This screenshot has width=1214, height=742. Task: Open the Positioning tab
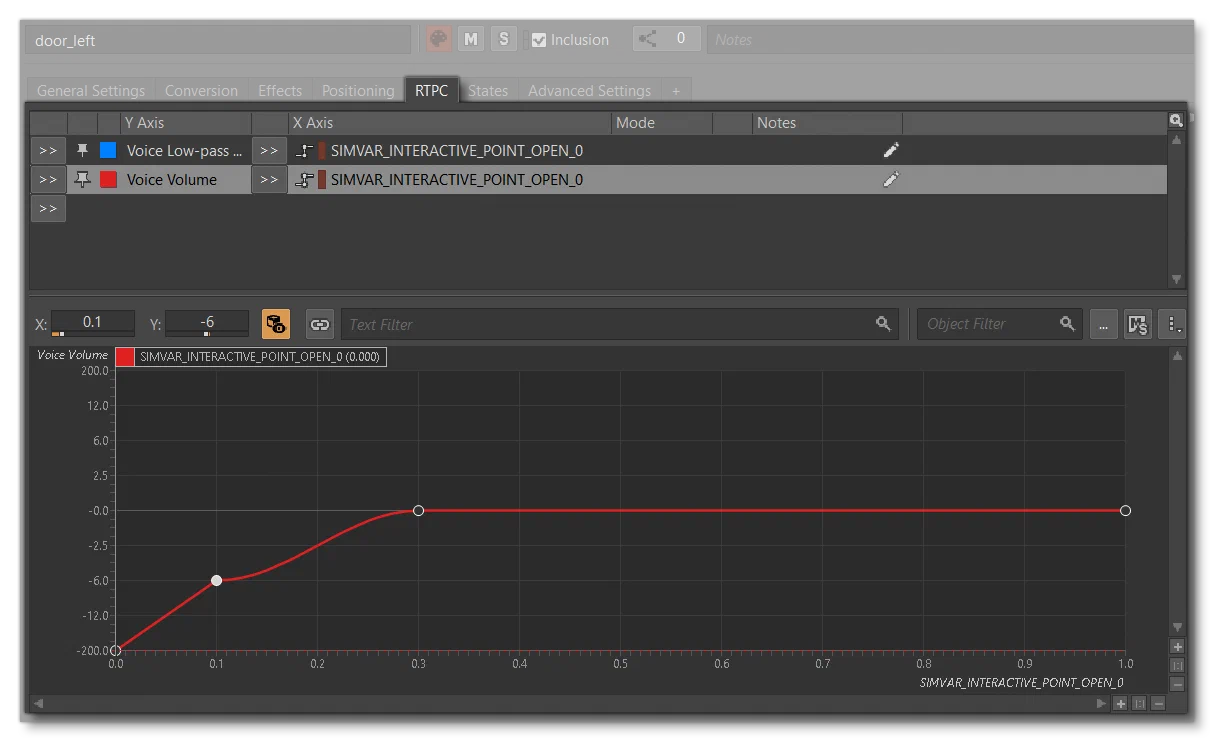click(358, 90)
